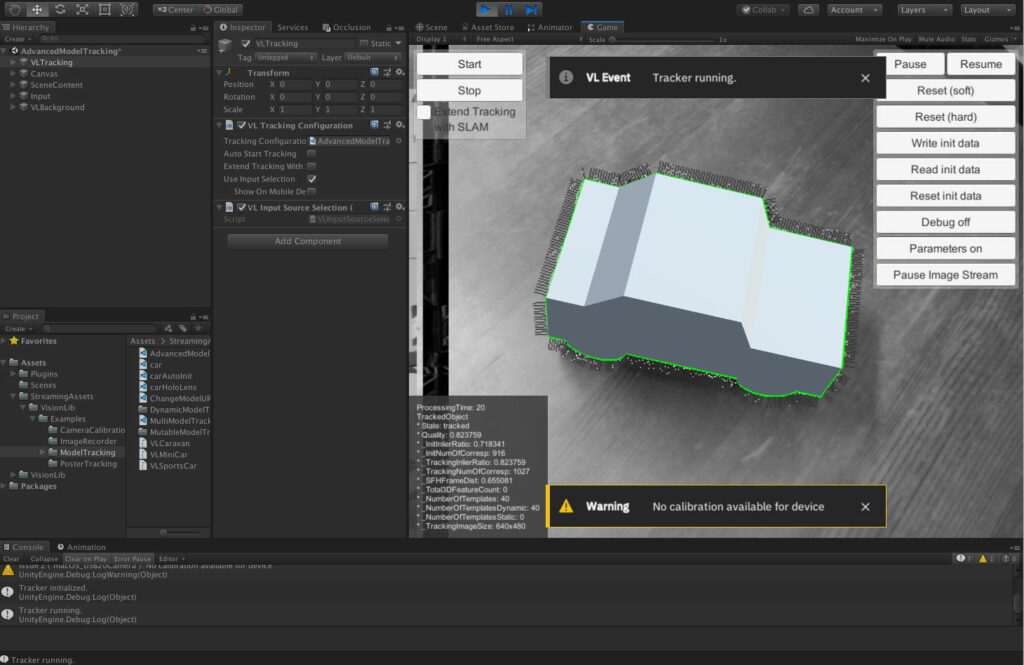The height and width of the screenshot is (665, 1024).
Task: Click the Debug off button
Action: [x=945, y=222]
